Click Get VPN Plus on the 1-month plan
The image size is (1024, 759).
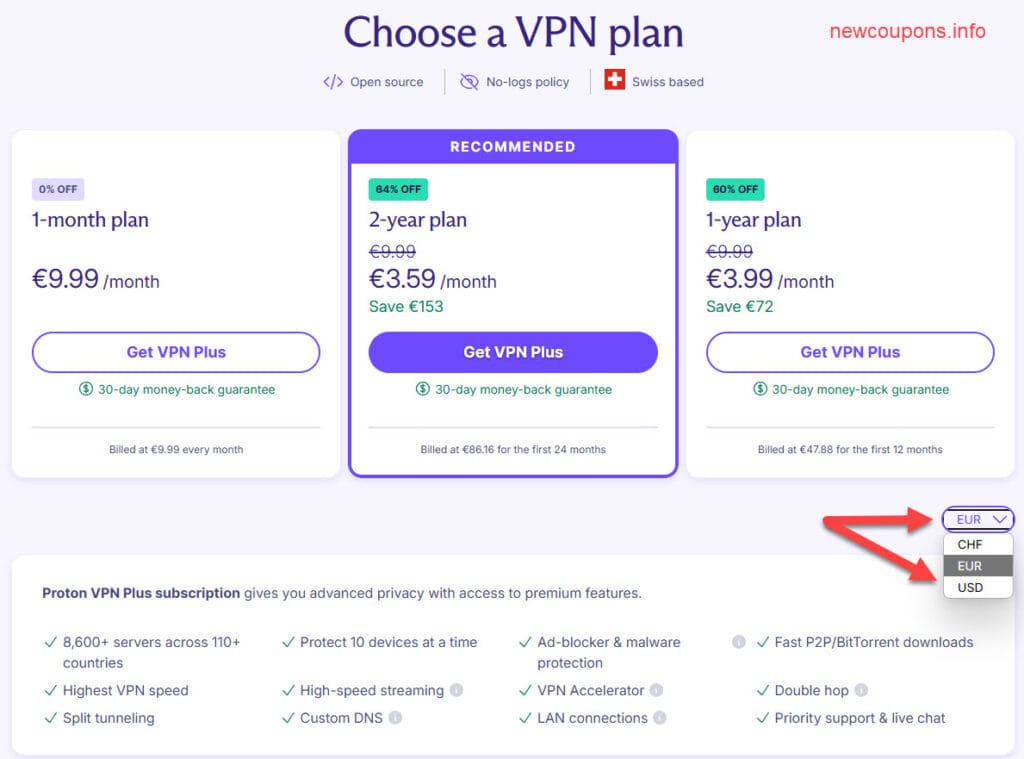coord(175,352)
